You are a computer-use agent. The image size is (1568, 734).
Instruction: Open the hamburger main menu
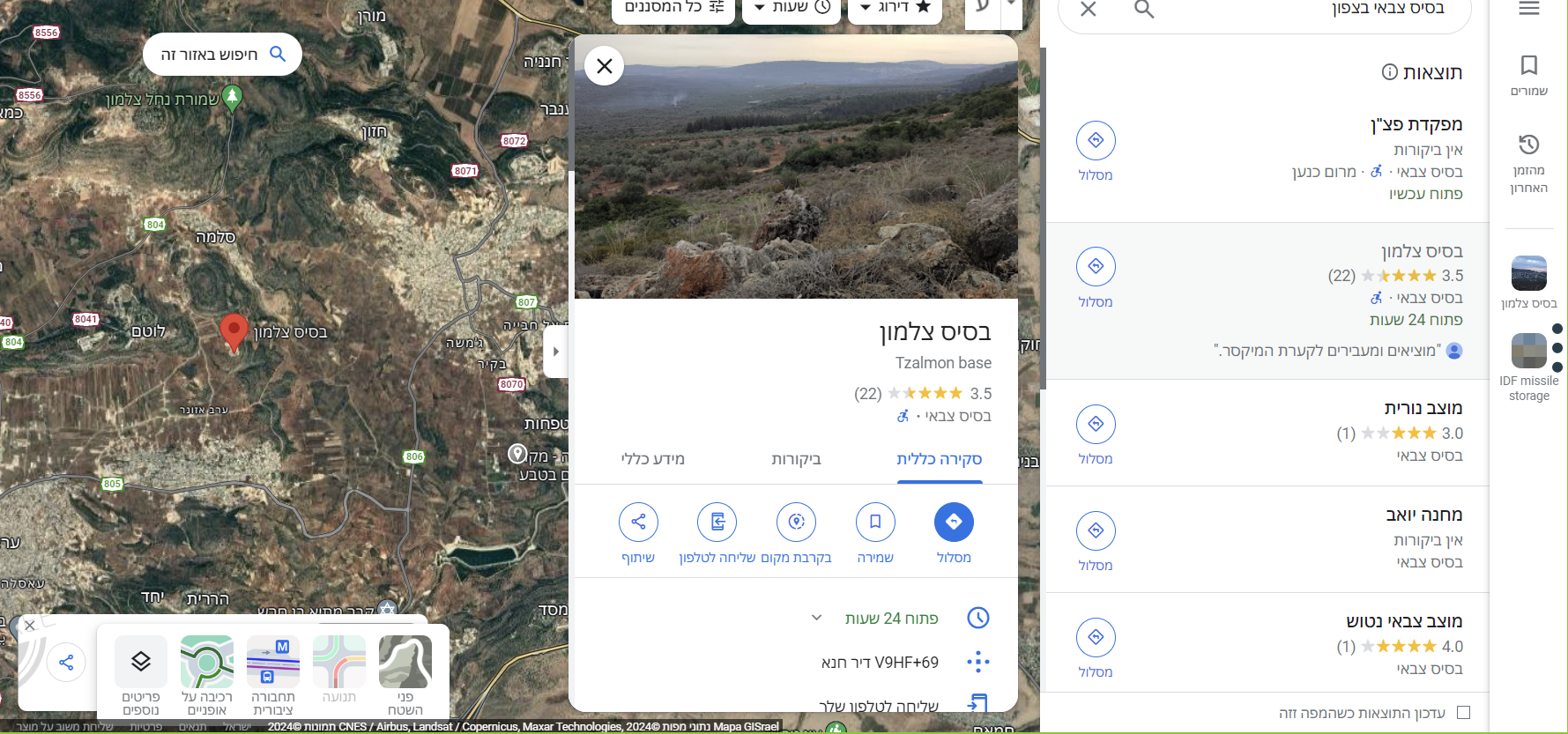click(1529, 9)
